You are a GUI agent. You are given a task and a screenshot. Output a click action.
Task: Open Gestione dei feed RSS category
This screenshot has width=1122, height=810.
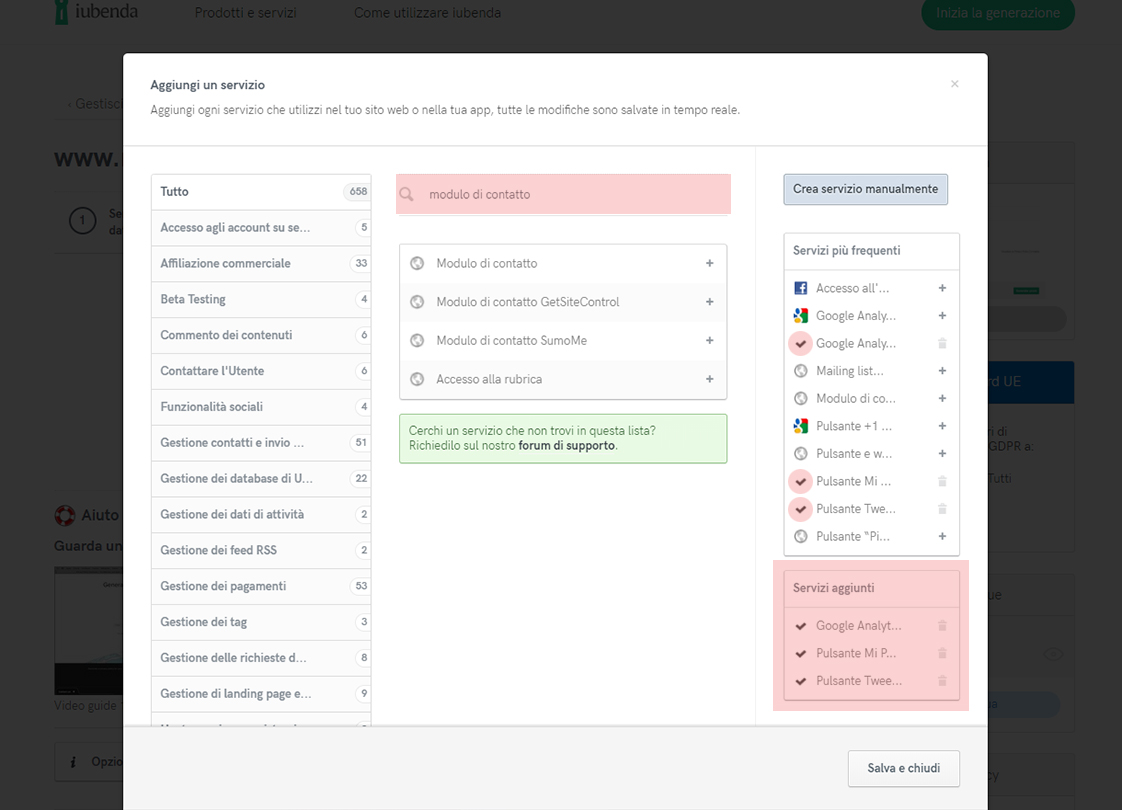(x=261, y=550)
